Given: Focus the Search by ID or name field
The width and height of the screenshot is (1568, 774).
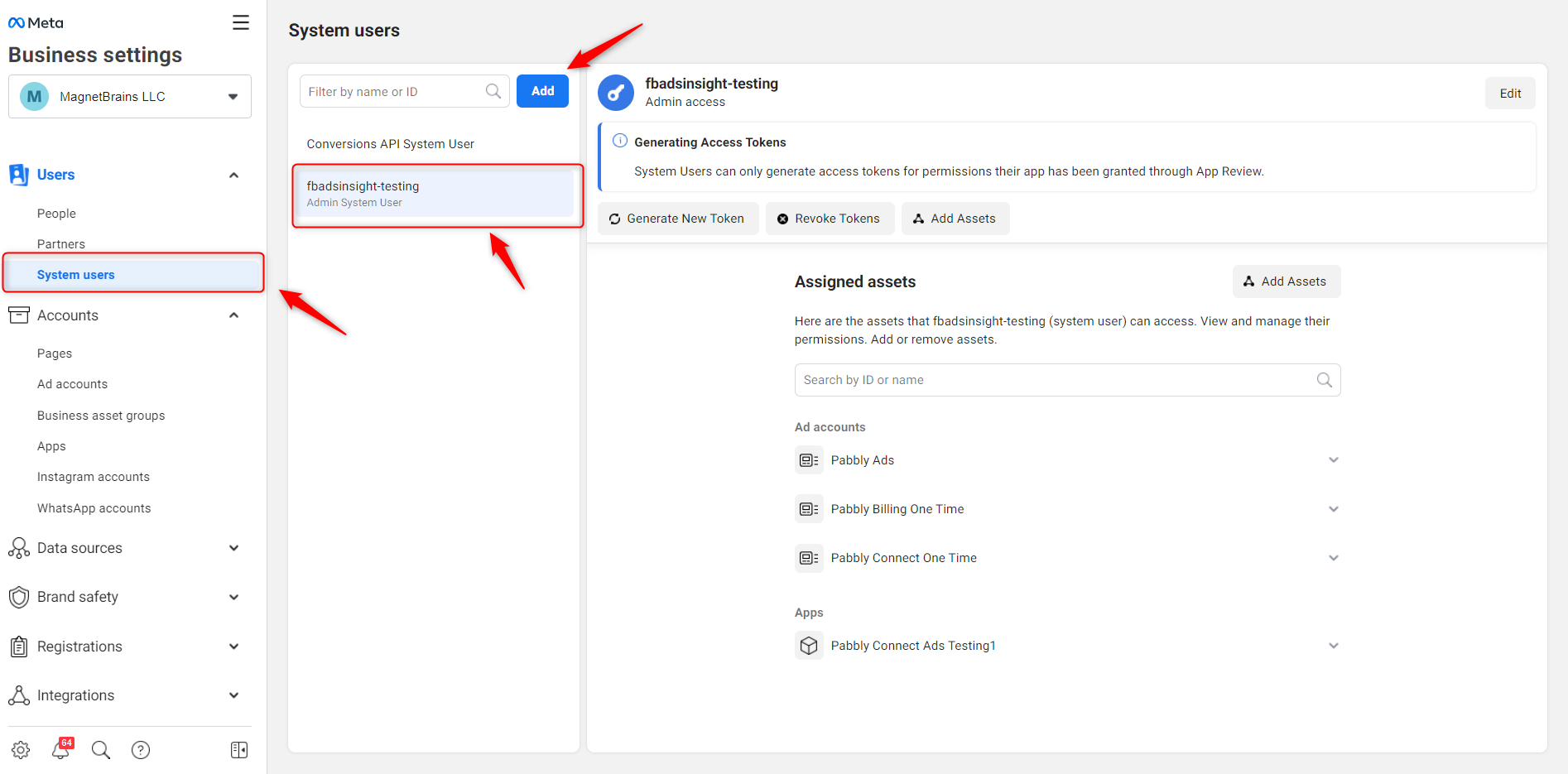Looking at the screenshot, I should (x=1067, y=380).
